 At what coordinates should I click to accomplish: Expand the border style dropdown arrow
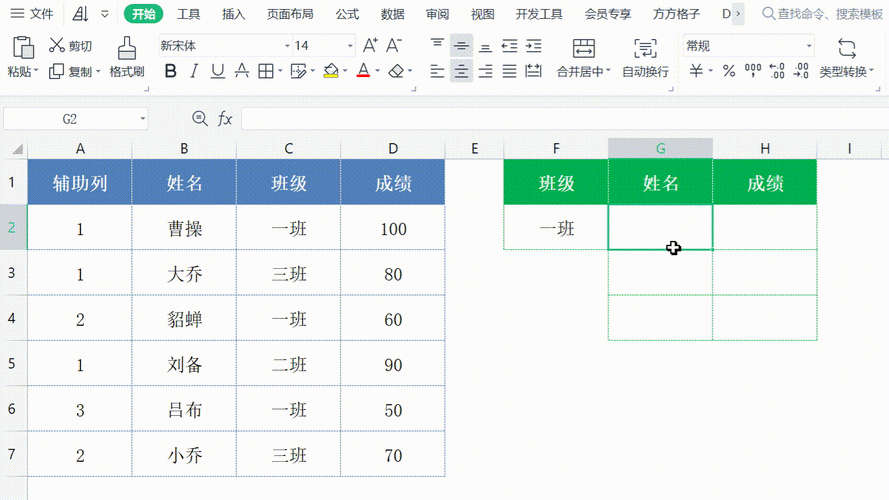(280, 71)
